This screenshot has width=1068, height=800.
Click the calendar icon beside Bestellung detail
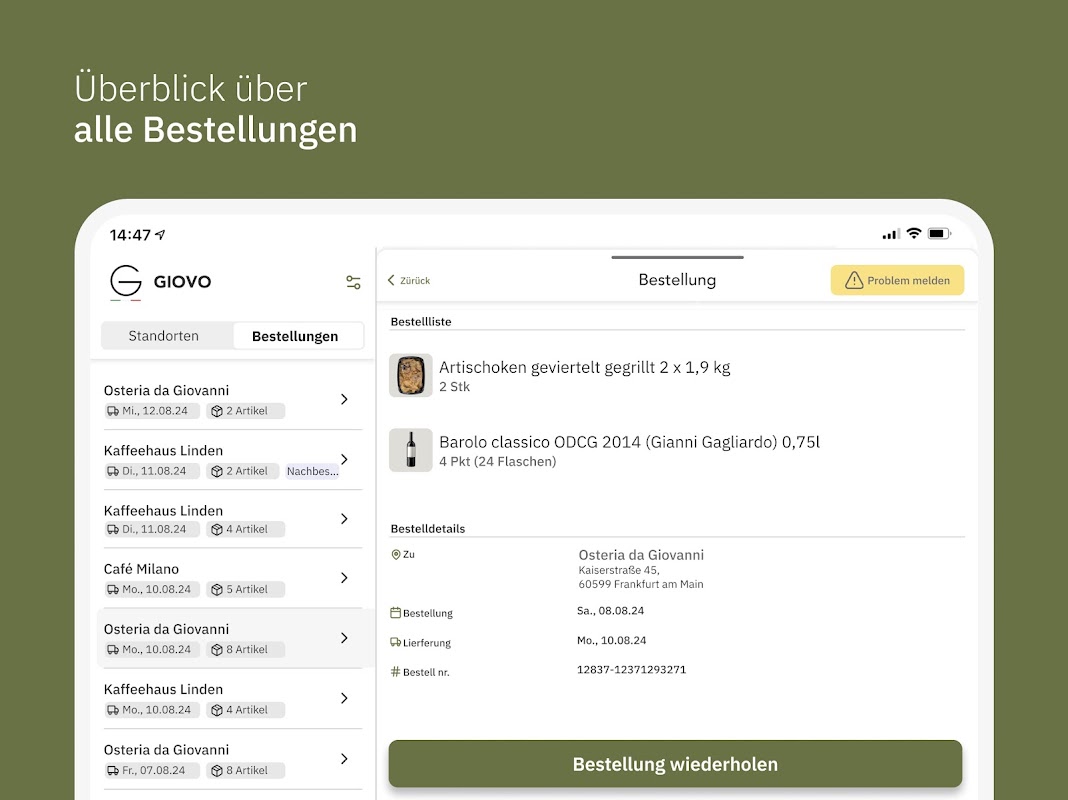coord(396,613)
